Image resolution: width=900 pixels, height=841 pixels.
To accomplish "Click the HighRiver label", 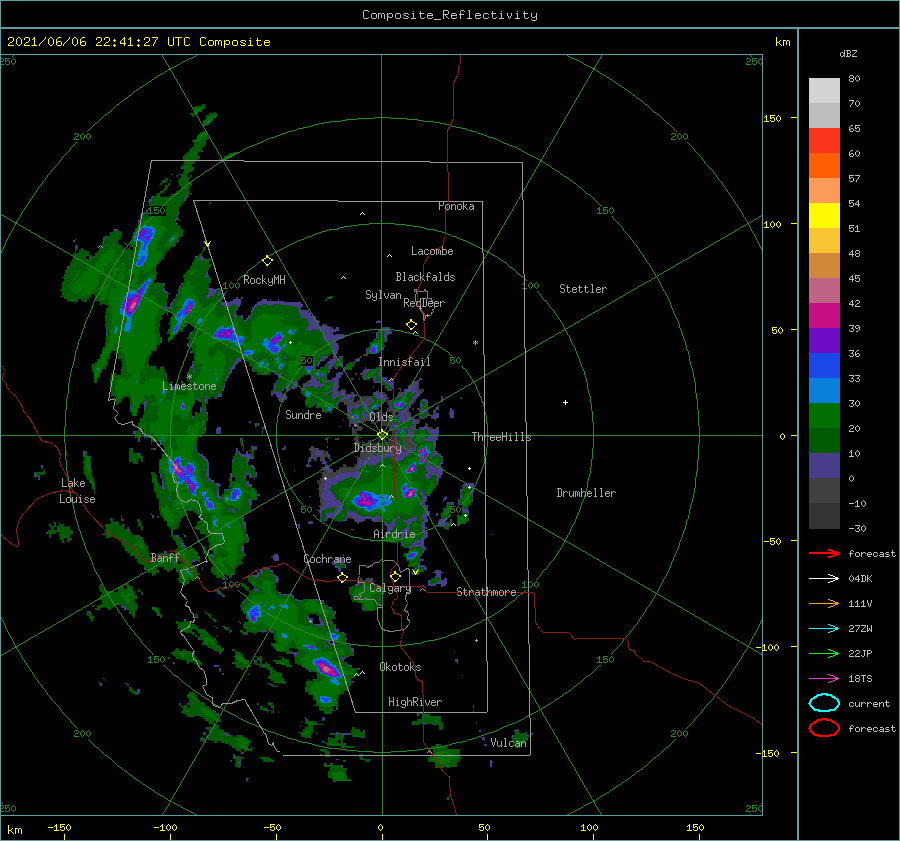I will point(415,702).
